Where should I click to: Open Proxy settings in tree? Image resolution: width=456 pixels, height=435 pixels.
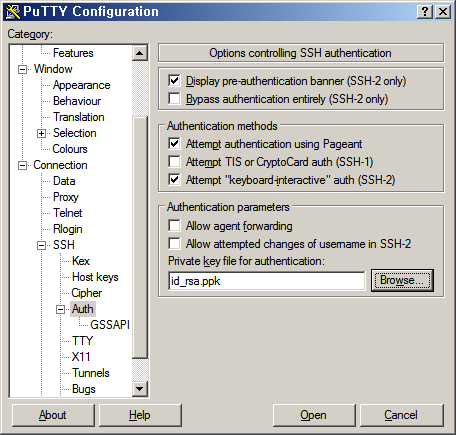click(66, 197)
